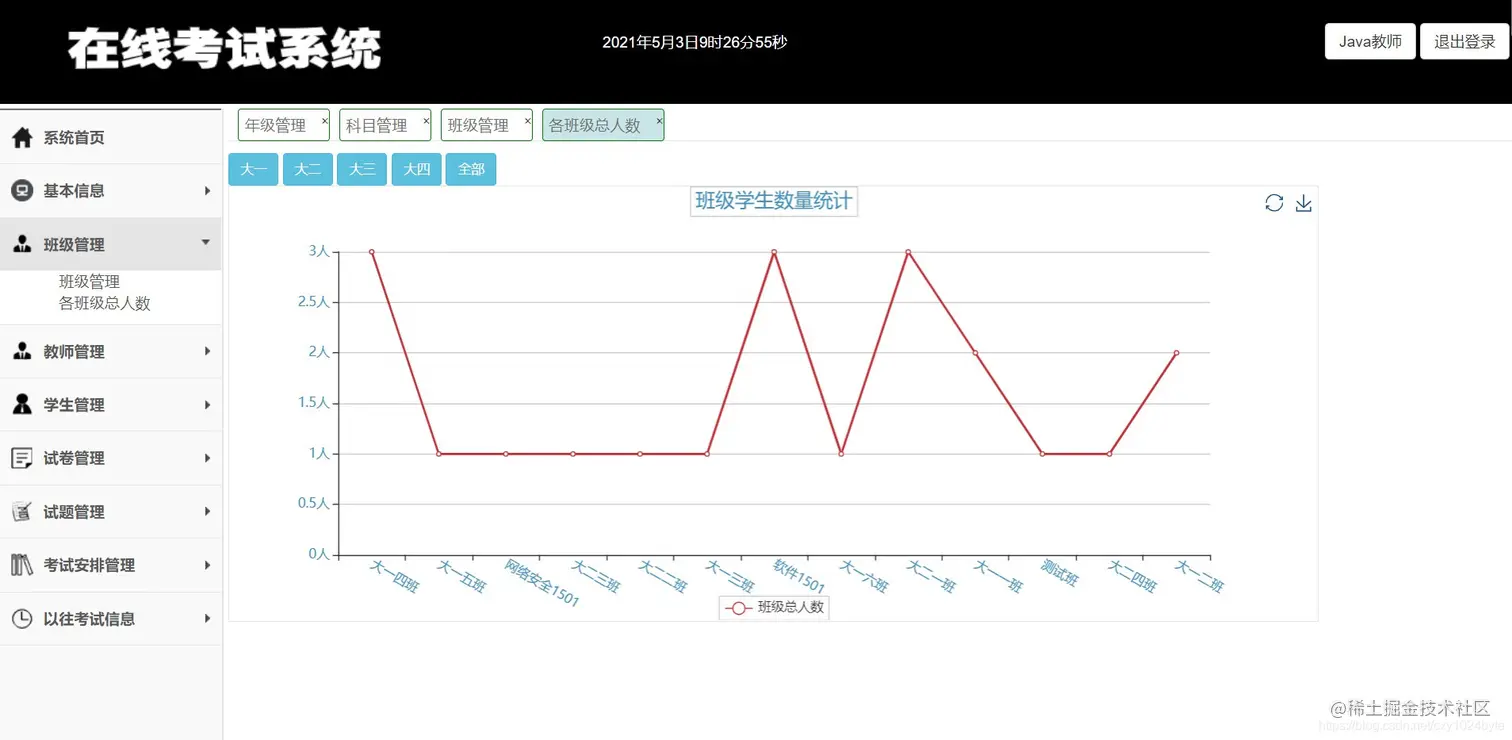Click the 大一五班 axis label
The width and height of the screenshot is (1512, 740).
pos(461,576)
